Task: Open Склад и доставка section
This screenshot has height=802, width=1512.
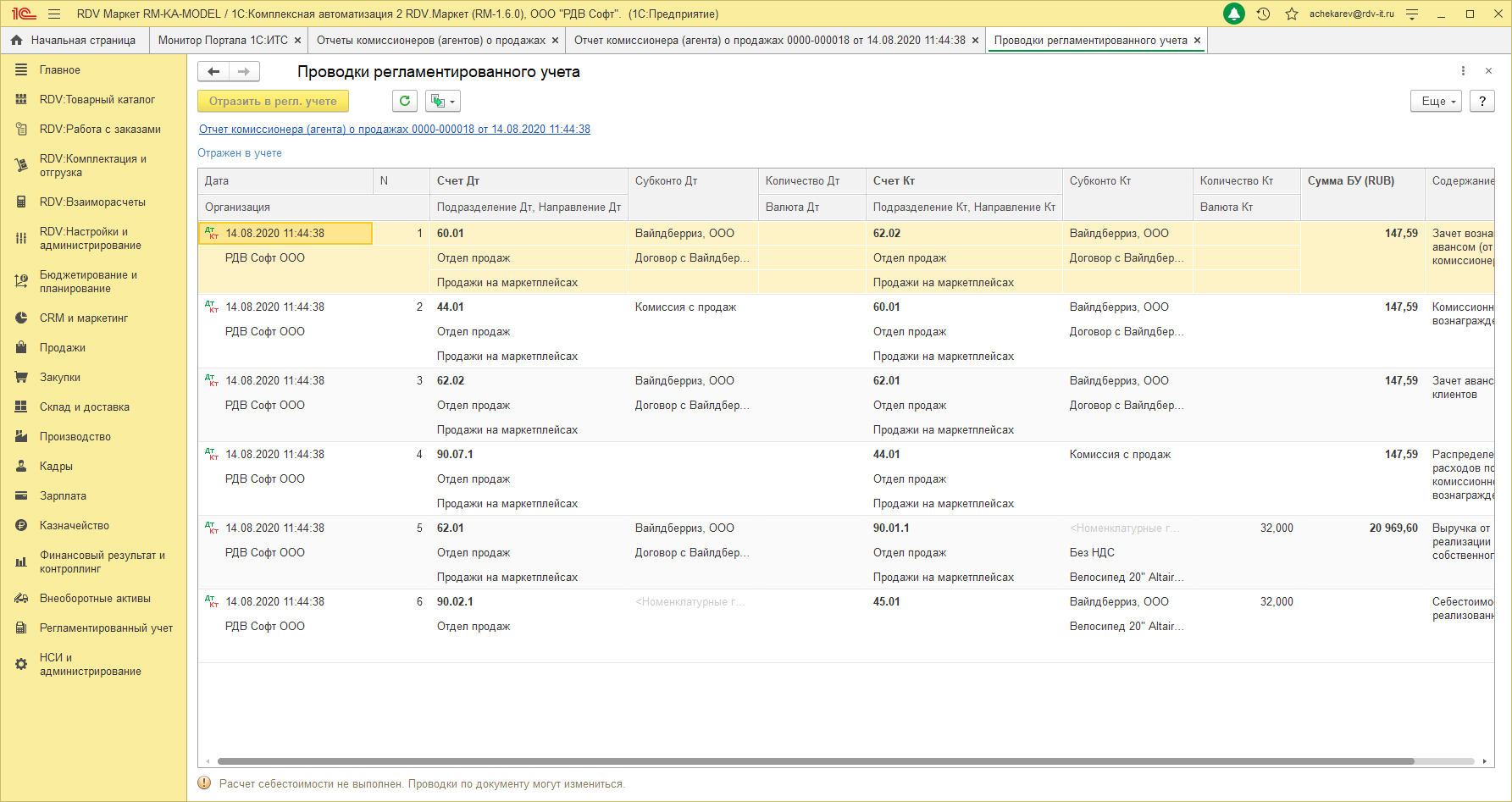Action: pos(84,407)
